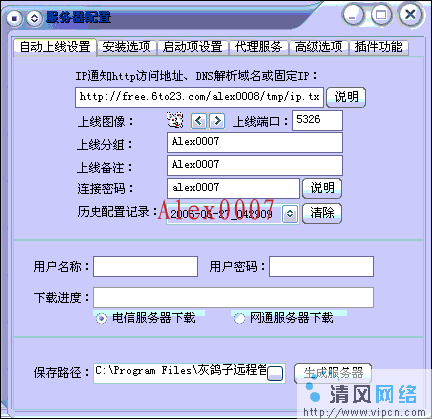Click the 说明 button beside the URL field
Image resolution: width=432 pixels, height=419 pixels.
point(346,97)
